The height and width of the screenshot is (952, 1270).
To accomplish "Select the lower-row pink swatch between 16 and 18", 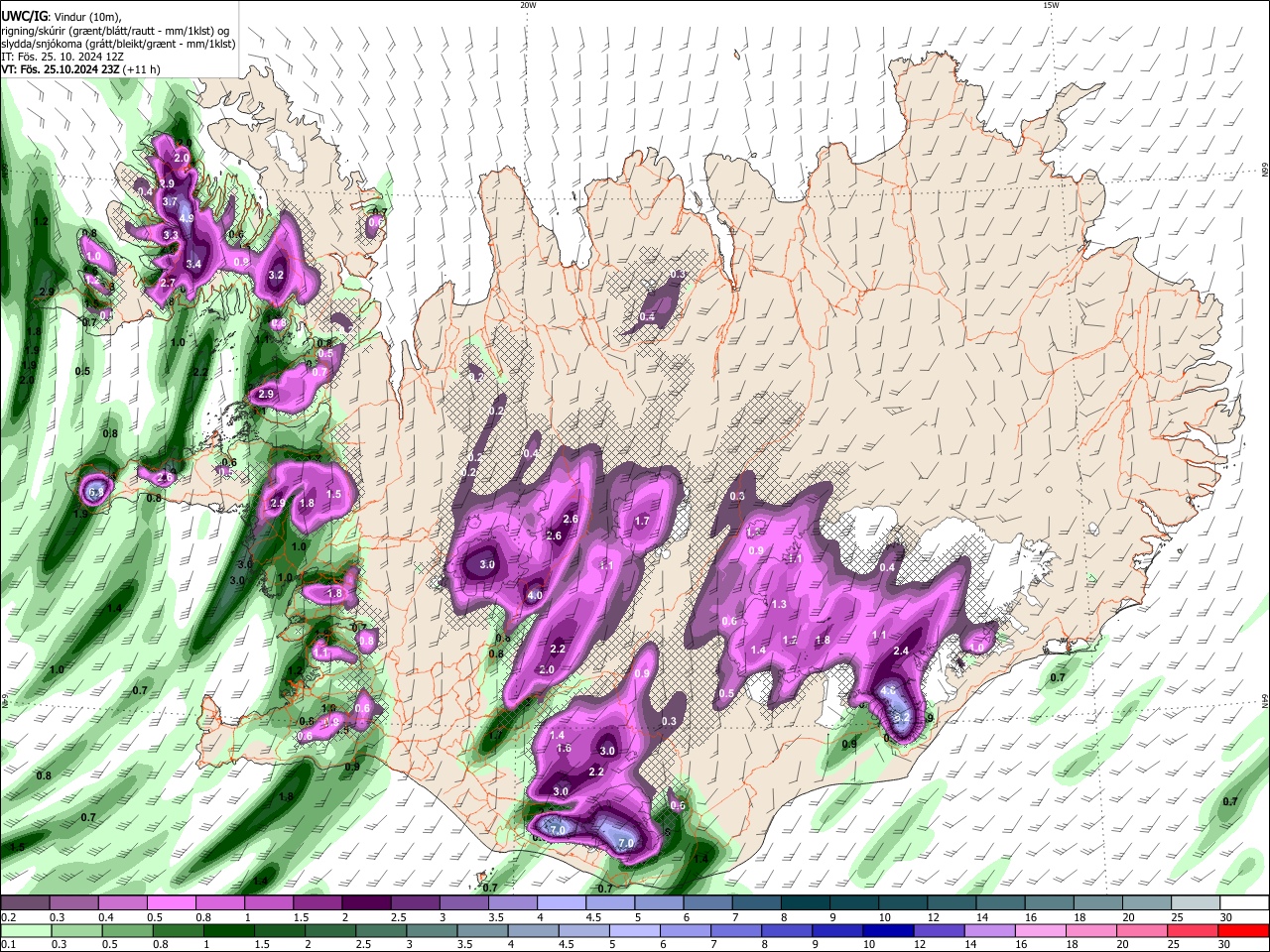I will pyautogui.click(x=1041, y=930).
